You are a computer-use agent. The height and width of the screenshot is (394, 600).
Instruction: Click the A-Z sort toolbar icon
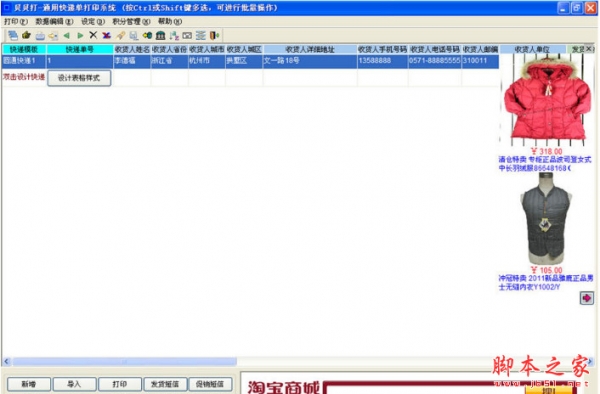coord(174,36)
